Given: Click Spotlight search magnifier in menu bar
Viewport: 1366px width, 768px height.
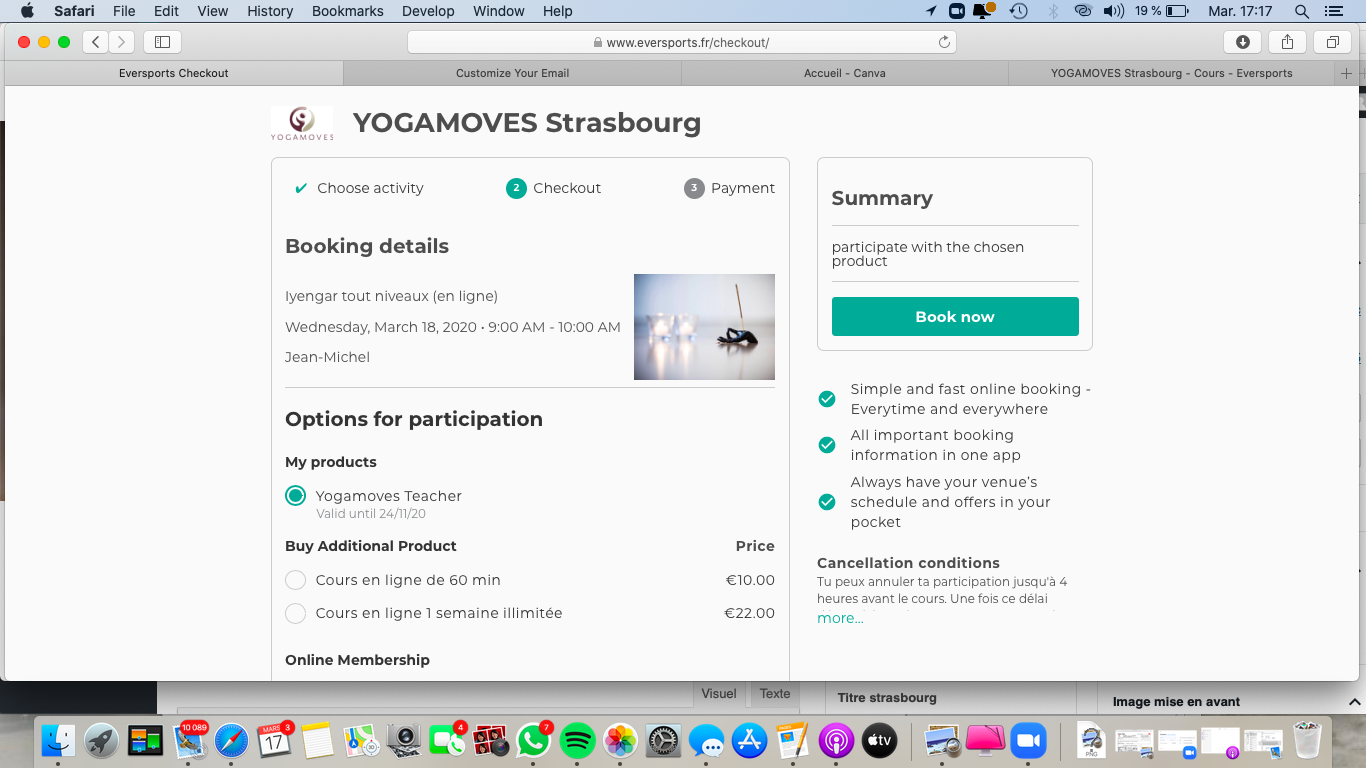Looking at the screenshot, I should point(1301,11).
